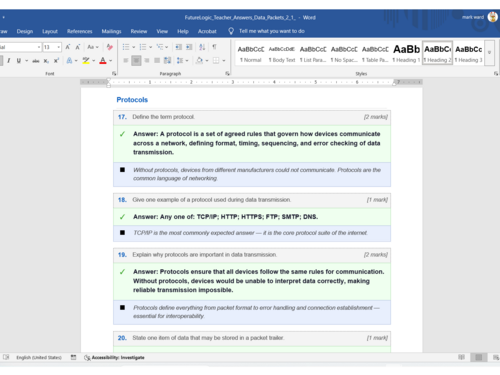This screenshot has width=500, height=375.
Task: Click the Tell me what you want to do box
Action: [272, 31]
